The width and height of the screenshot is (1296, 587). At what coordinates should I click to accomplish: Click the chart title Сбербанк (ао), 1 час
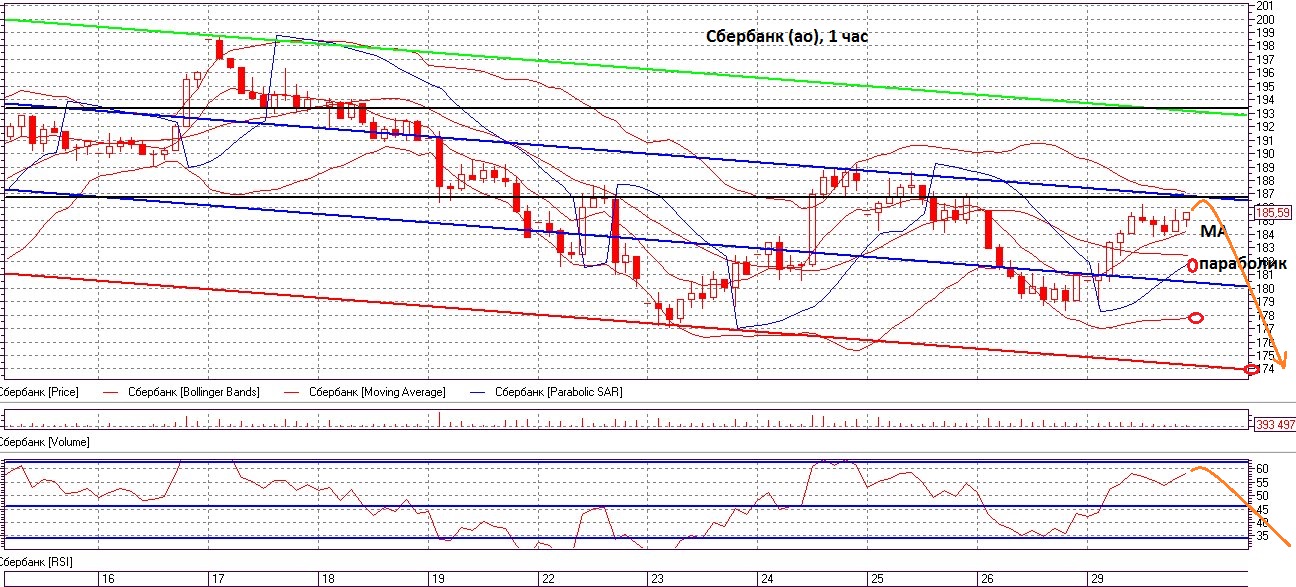pos(789,36)
